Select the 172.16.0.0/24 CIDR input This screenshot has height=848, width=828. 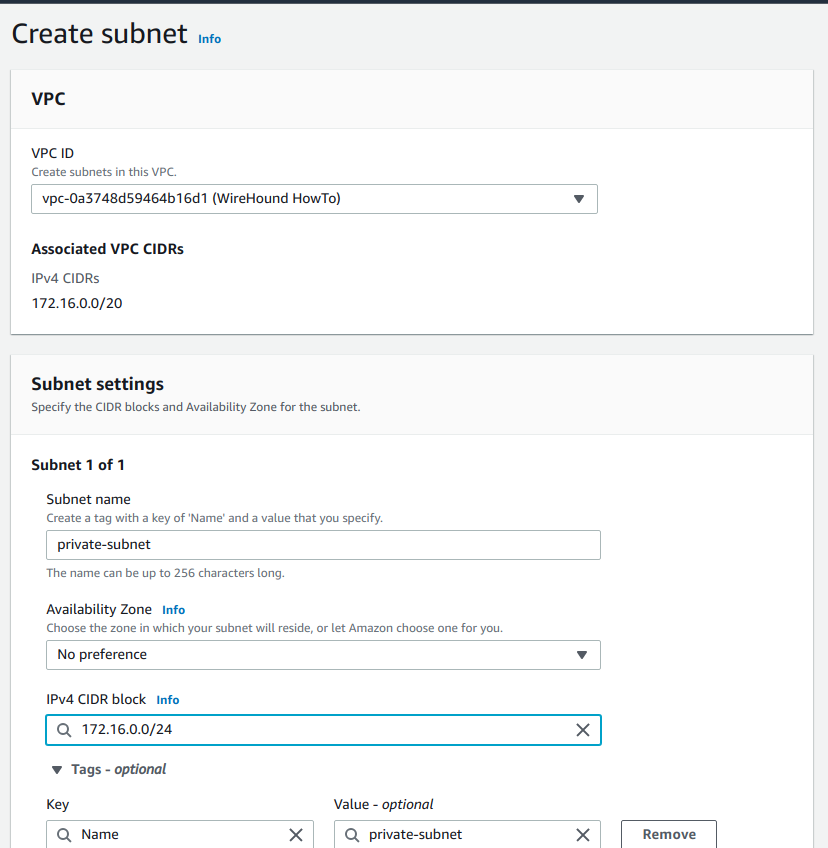[300, 729]
